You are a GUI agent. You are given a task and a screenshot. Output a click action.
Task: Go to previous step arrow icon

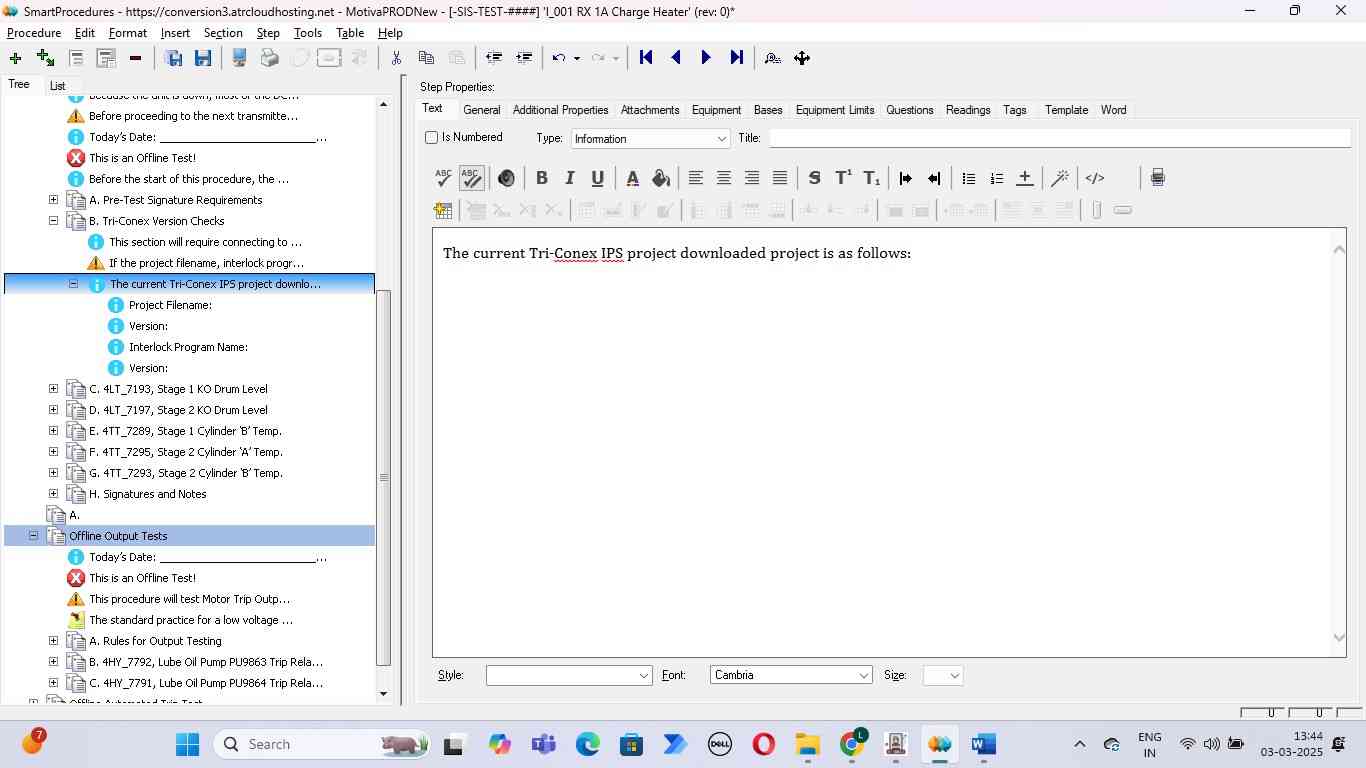[676, 58]
